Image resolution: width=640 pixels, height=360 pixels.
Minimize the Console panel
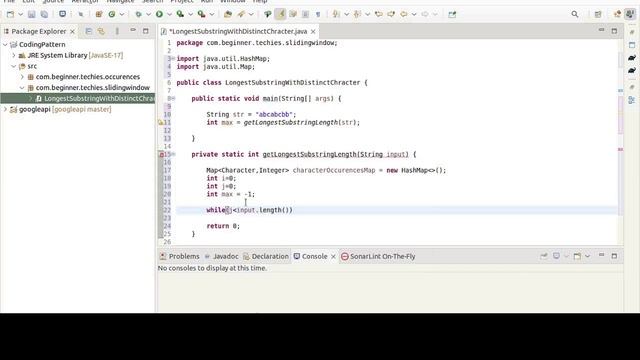pyautogui.click(x=601, y=256)
